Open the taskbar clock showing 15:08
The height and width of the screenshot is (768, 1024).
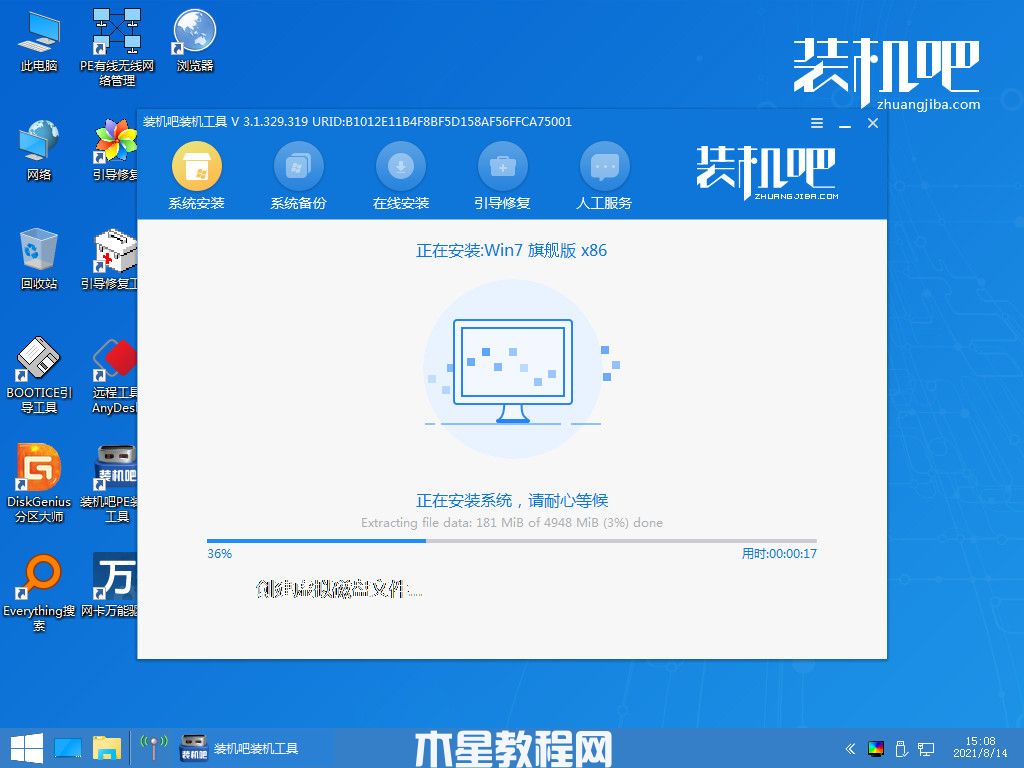click(980, 747)
